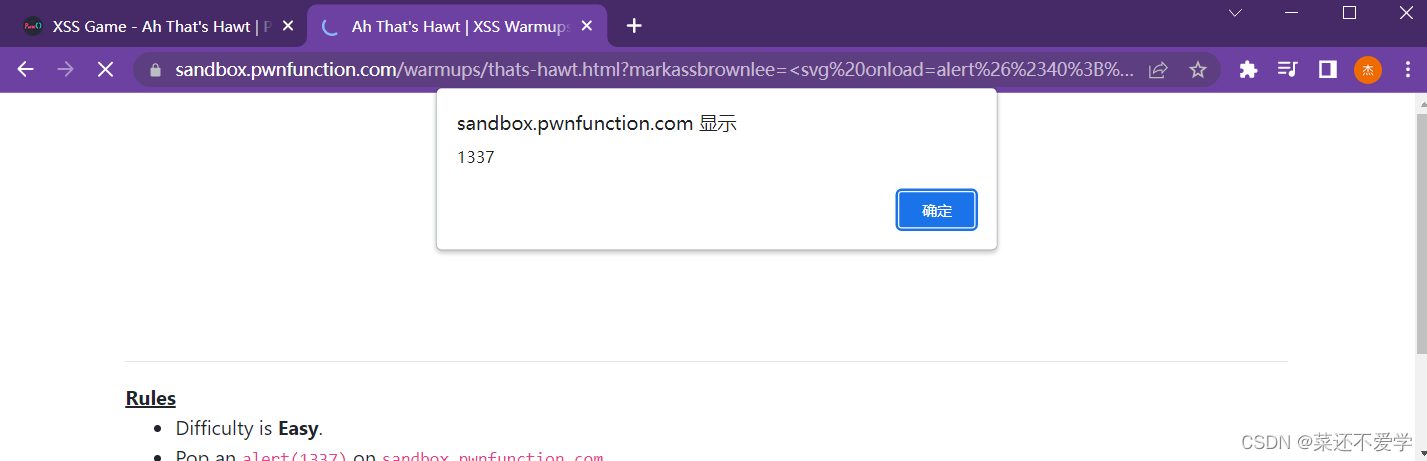
Task: Click the padlock site info icon
Action: [x=155, y=70]
